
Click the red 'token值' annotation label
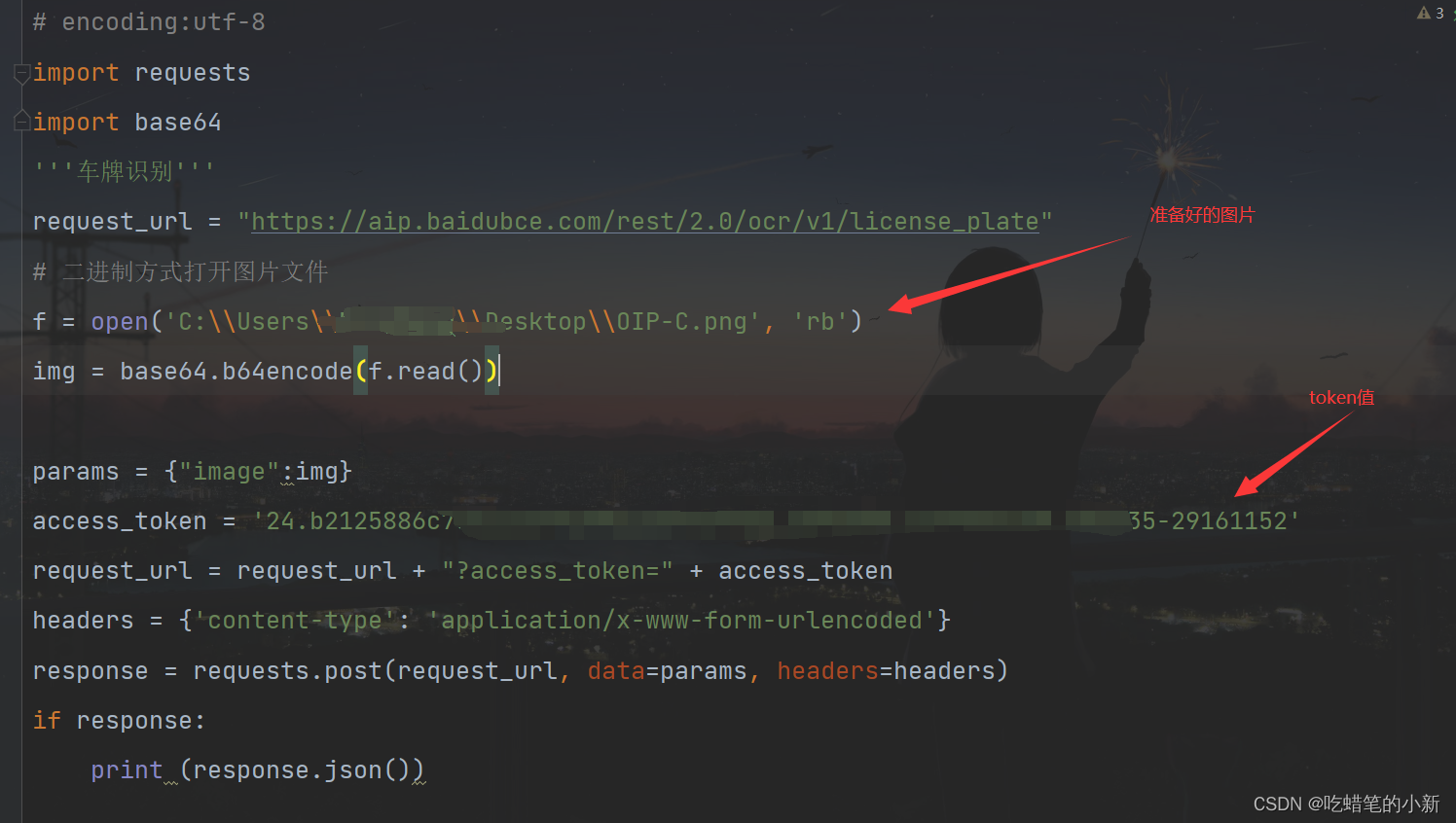(1342, 397)
